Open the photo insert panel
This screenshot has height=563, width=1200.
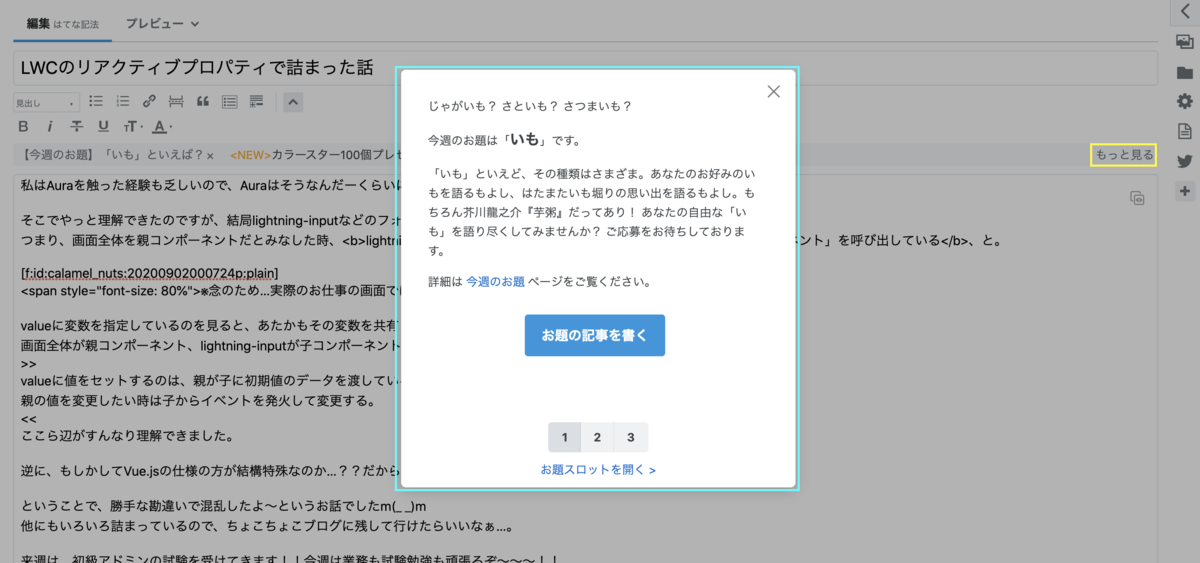(x=1185, y=42)
